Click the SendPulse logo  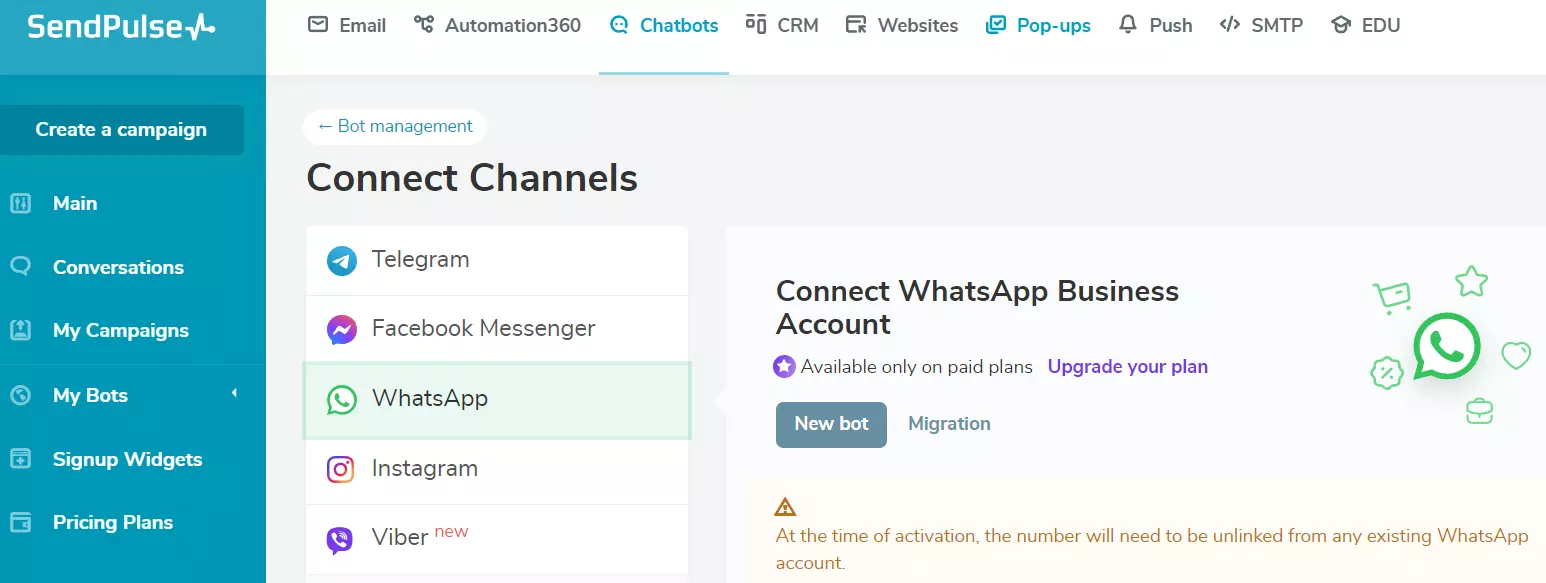tap(121, 26)
